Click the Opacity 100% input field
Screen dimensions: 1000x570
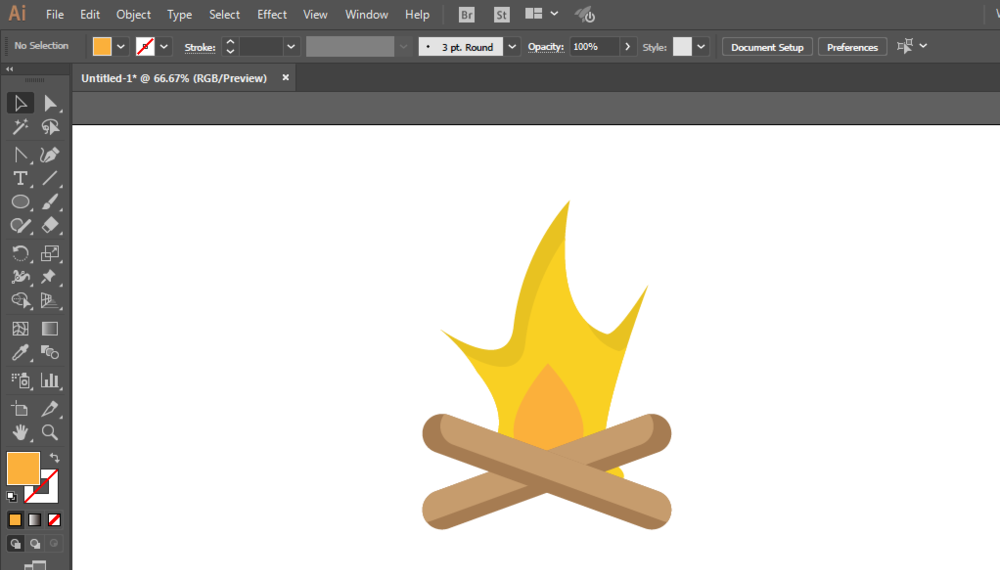pos(594,47)
